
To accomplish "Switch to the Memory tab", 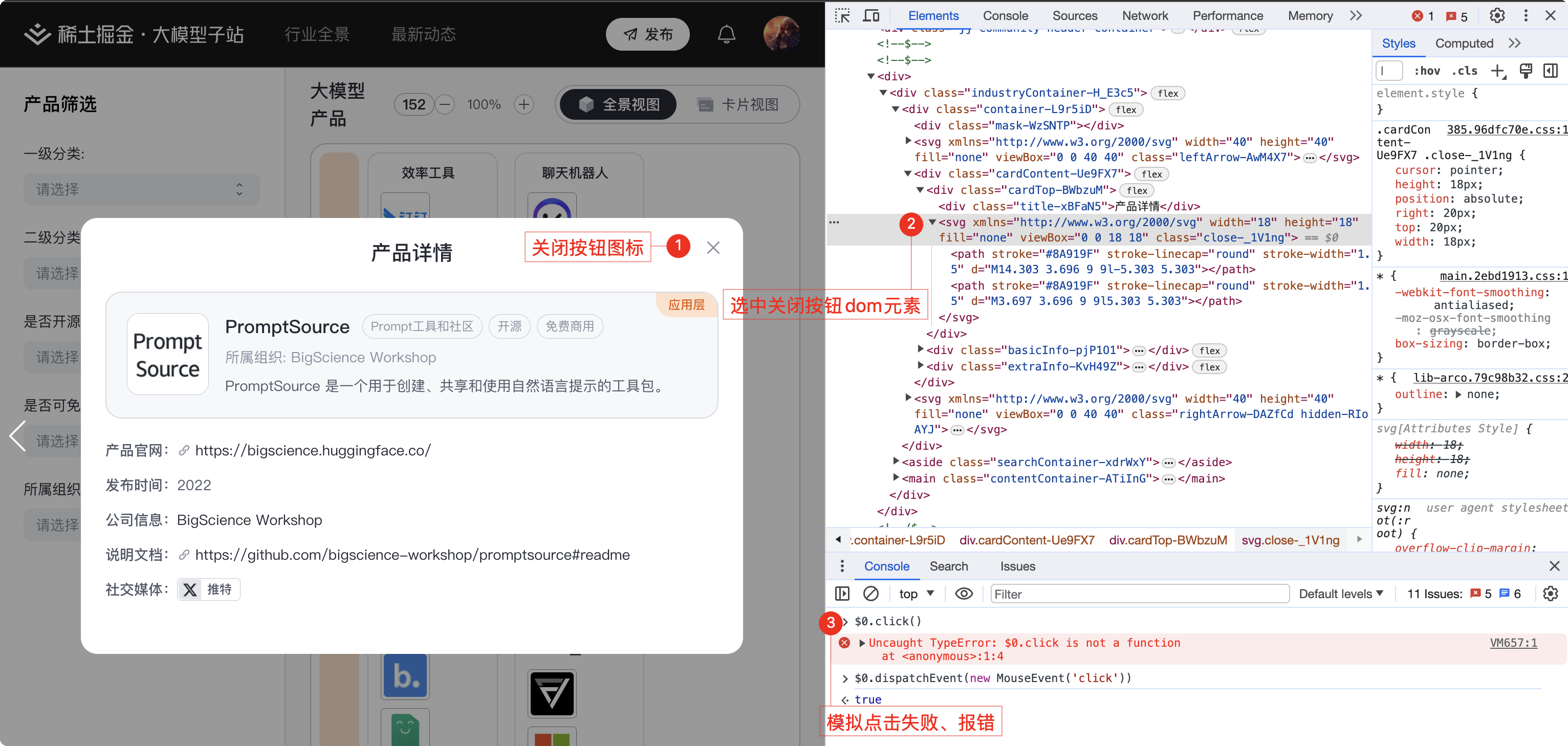I will tap(1310, 16).
